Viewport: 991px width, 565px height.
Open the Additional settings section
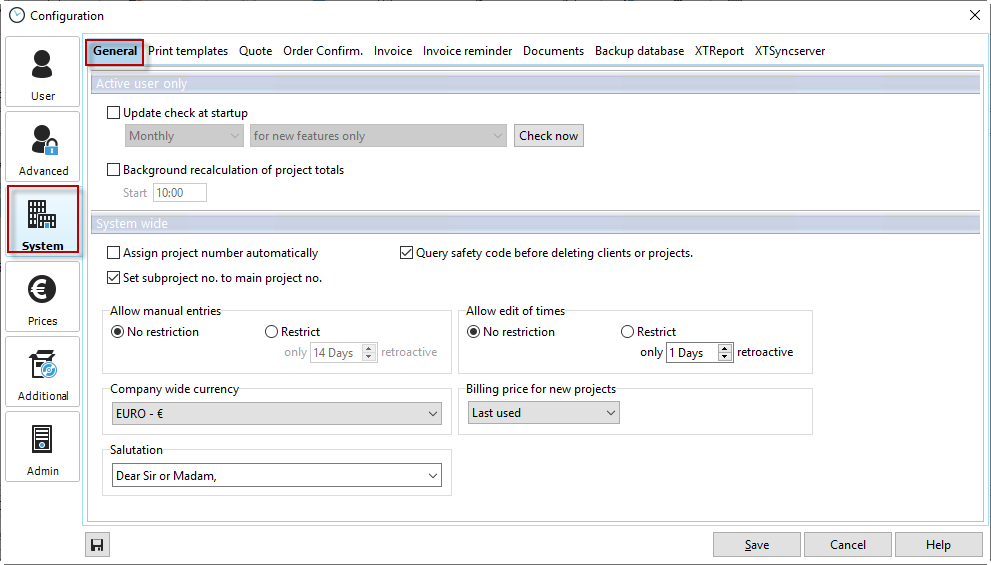pyautogui.click(x=43, y=372)
